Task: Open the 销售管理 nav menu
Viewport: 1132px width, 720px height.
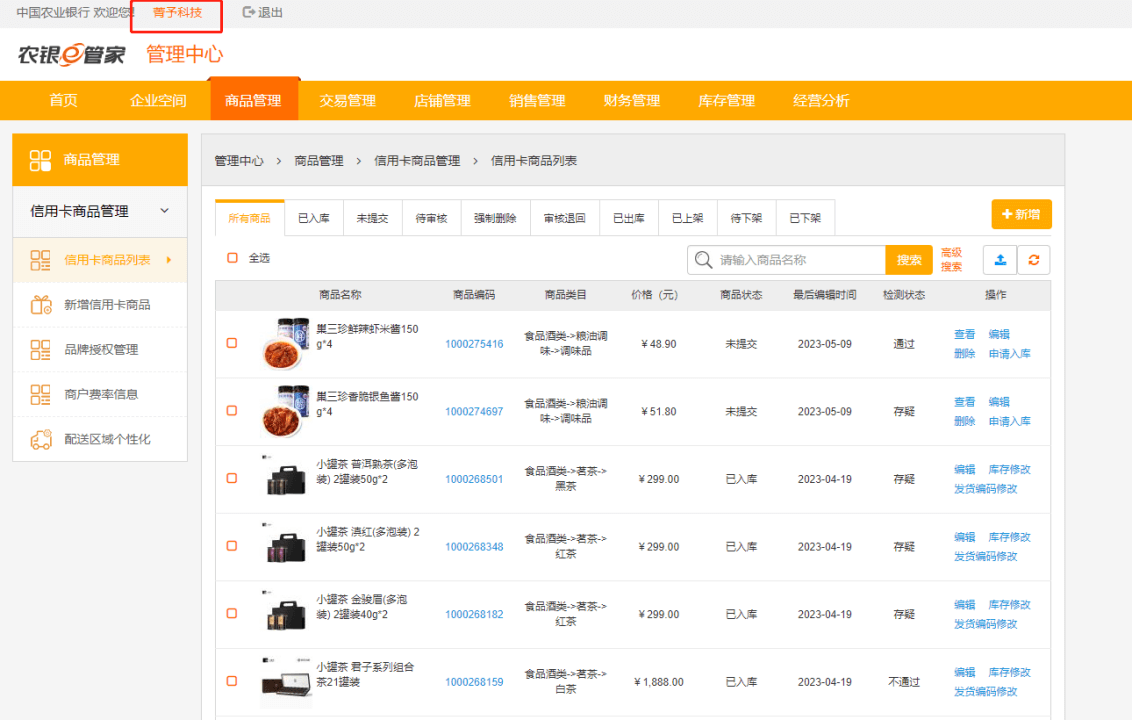Action: coord(537,100)
